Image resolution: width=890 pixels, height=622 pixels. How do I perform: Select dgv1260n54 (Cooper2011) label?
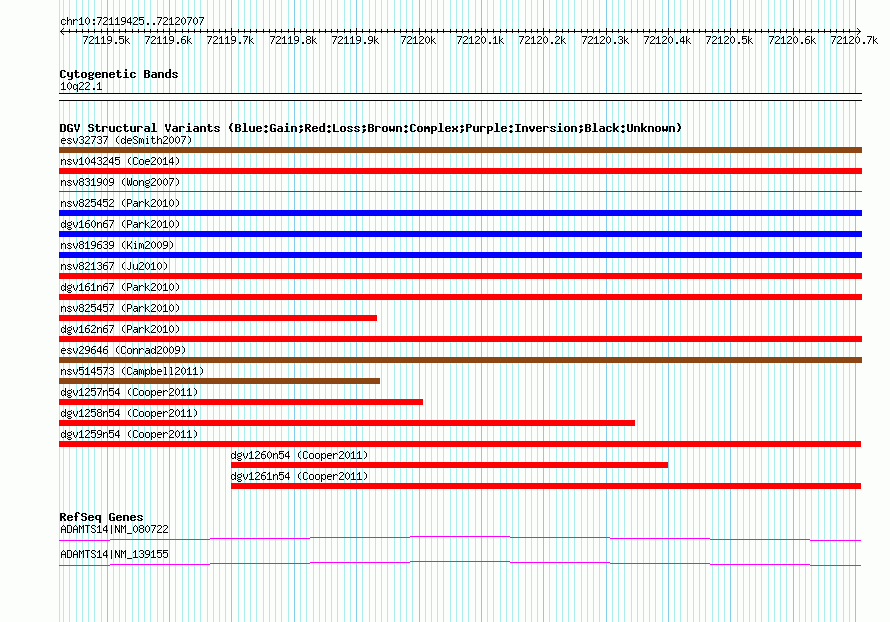tap(299, 455)
